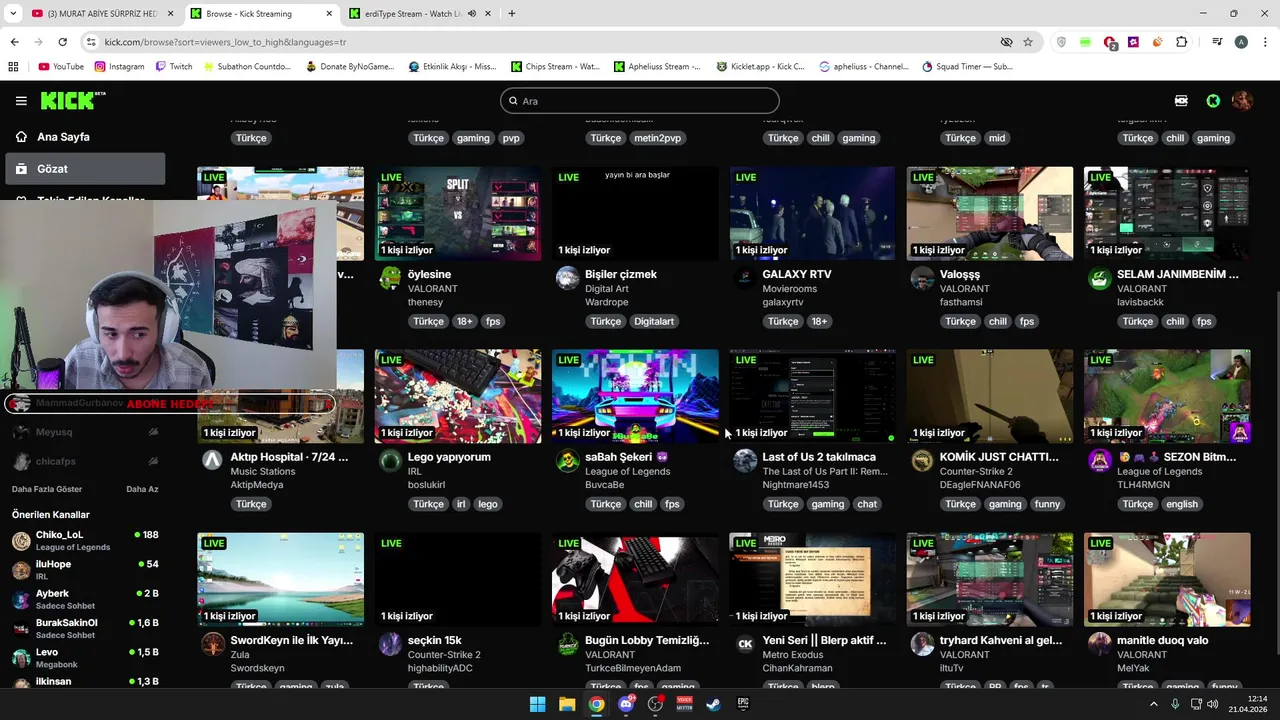Open the Kicklet.app bookmark
This screenshot has height=720, width=1280.
[760, 67]
